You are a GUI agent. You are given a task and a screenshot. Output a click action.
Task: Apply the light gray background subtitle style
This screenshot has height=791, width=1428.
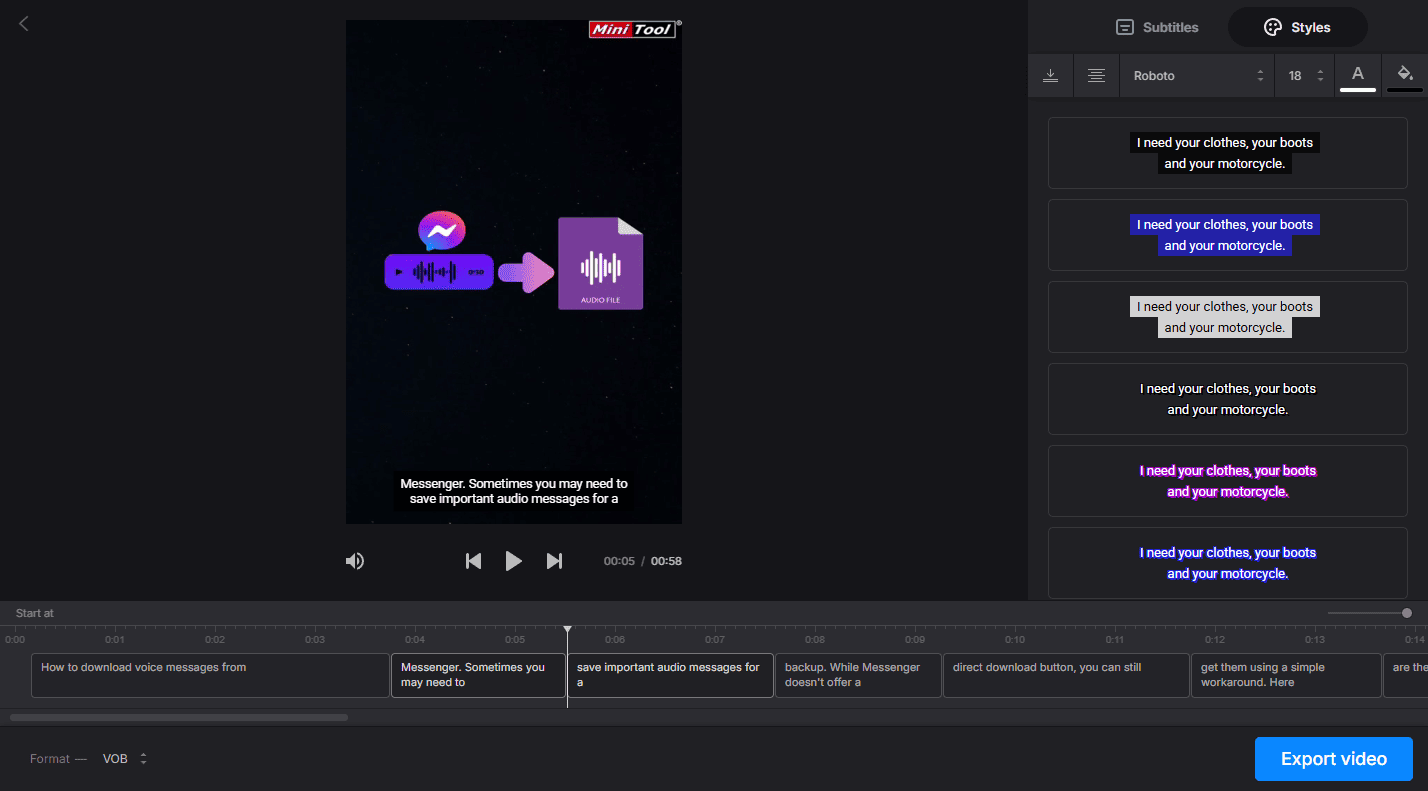pos(1227,317)
